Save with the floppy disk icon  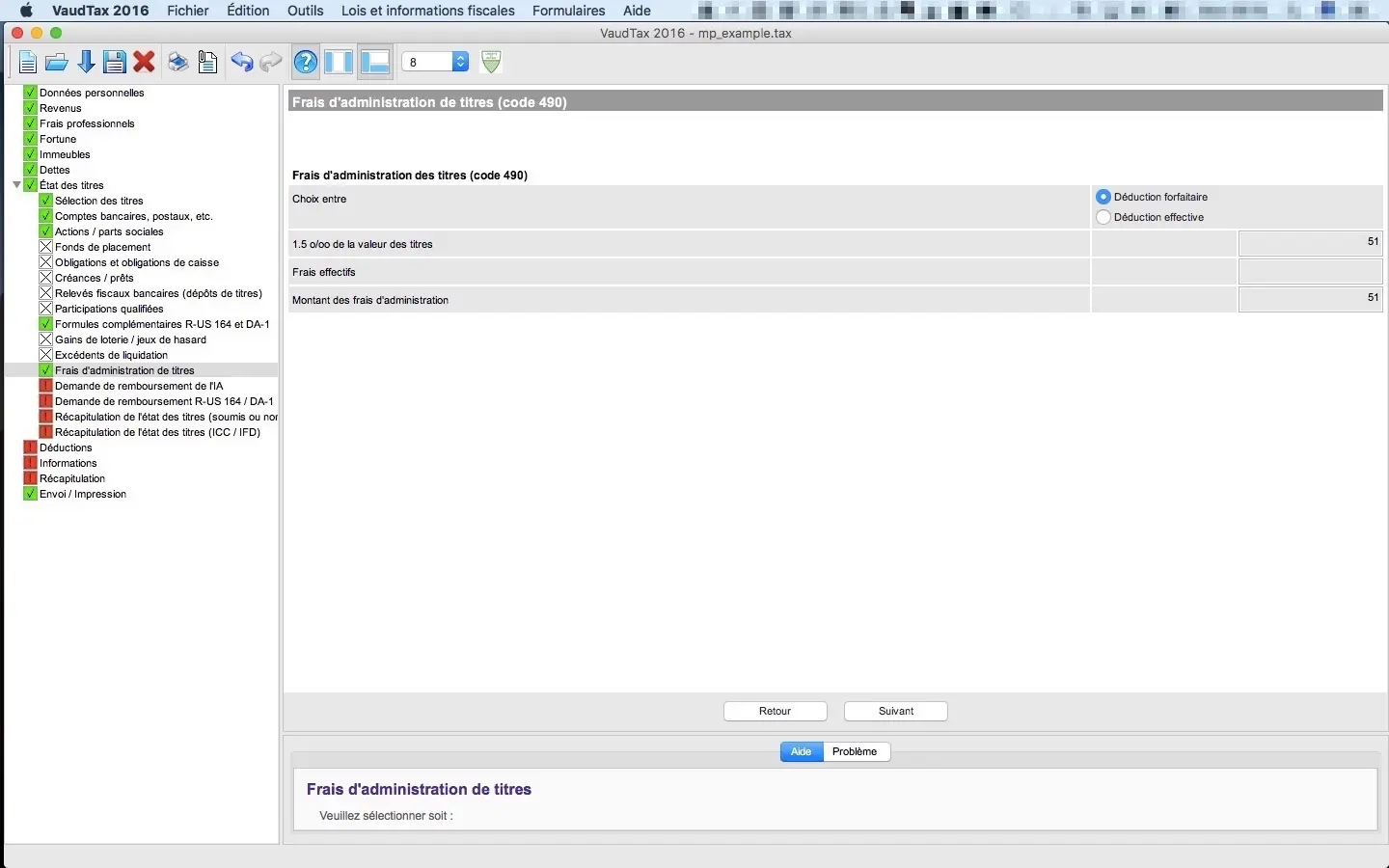(115, 63)
